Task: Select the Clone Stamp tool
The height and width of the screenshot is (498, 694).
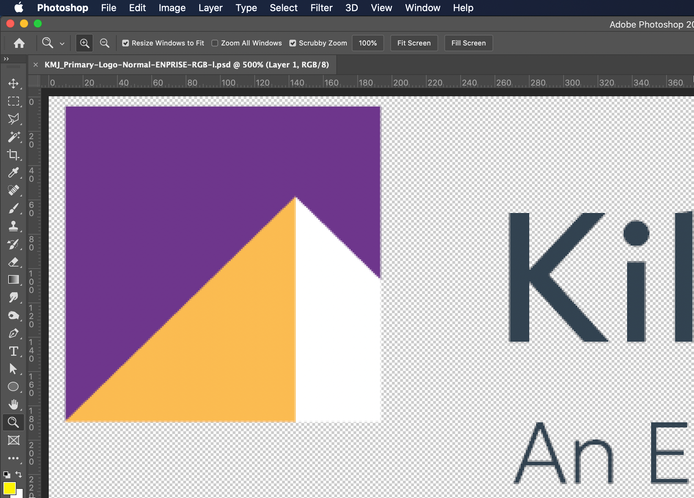Action: coord(13,226)
